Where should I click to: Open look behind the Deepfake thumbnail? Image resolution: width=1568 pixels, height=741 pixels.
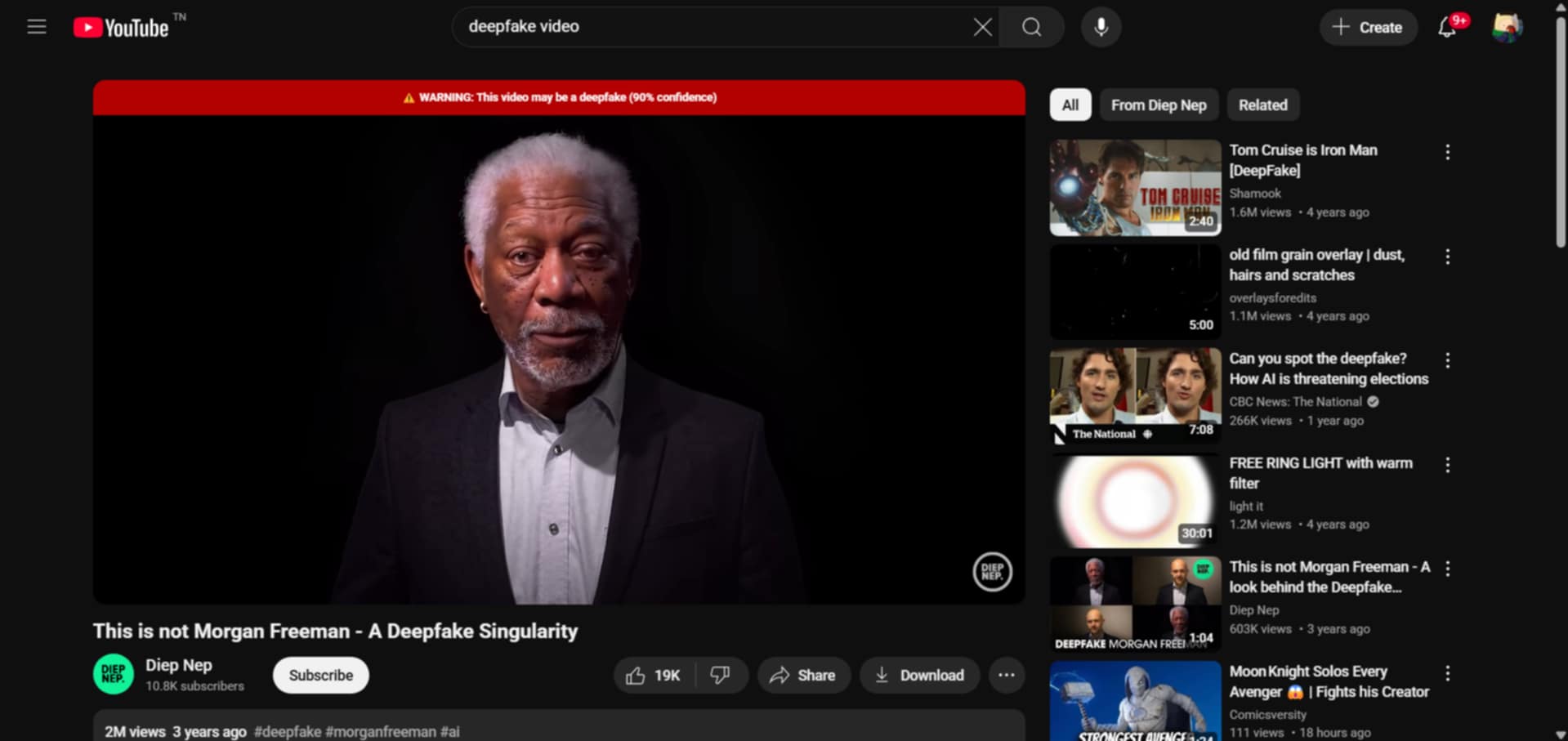coord(1136,604)
